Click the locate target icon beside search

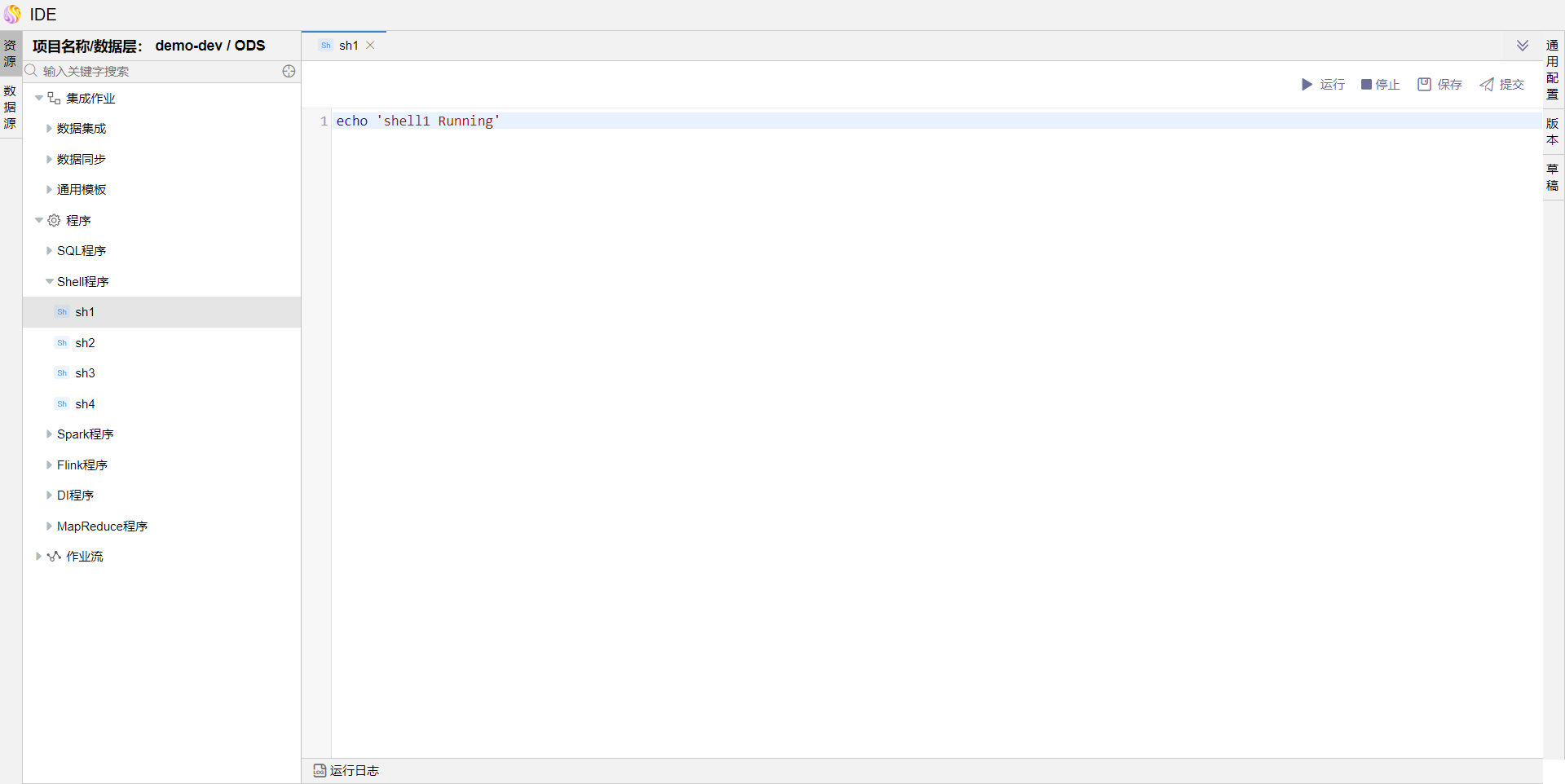pyautogui.click(x=289, y=72)
